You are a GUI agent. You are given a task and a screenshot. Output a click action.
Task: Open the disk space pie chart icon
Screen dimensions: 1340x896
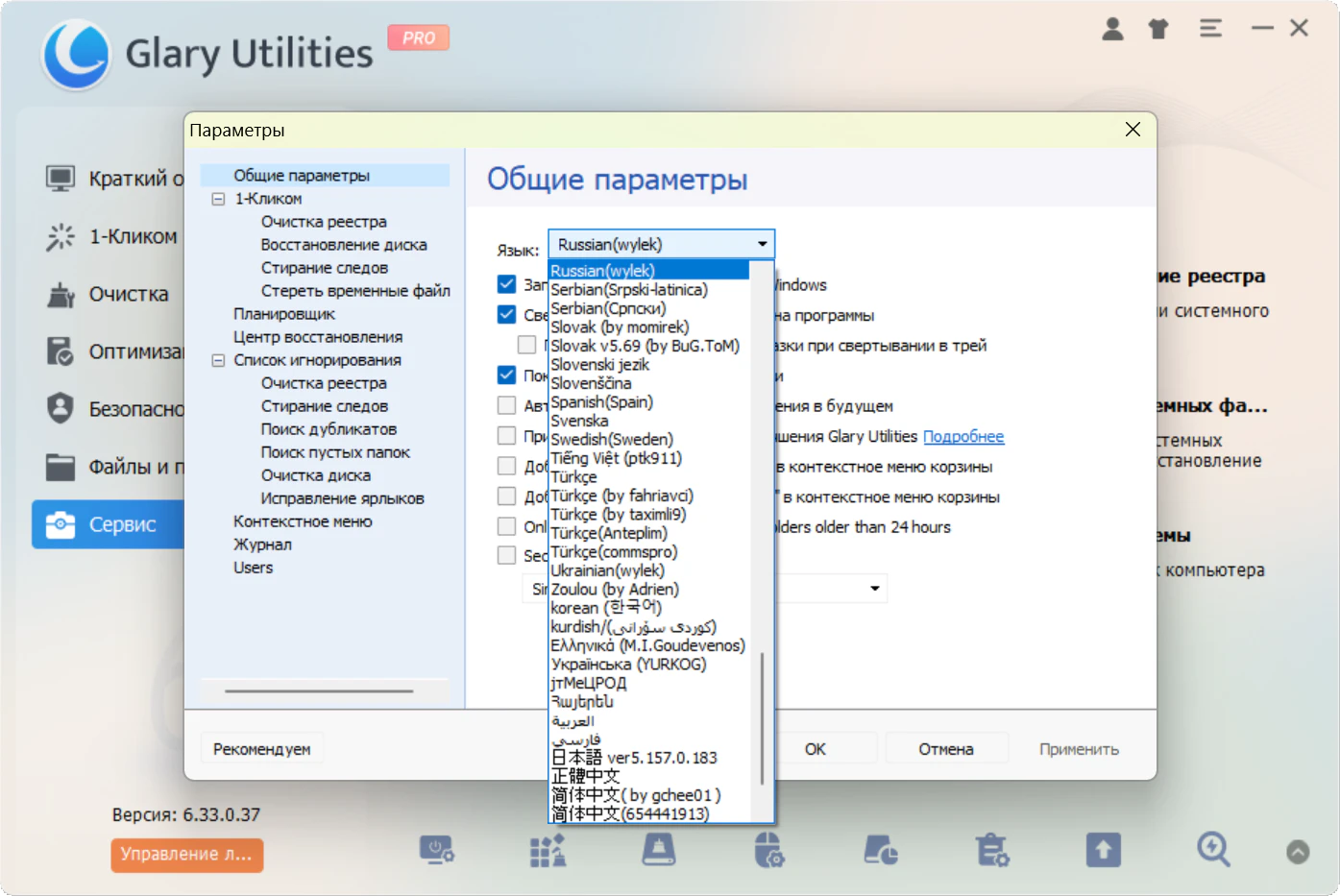pos(881,850)
